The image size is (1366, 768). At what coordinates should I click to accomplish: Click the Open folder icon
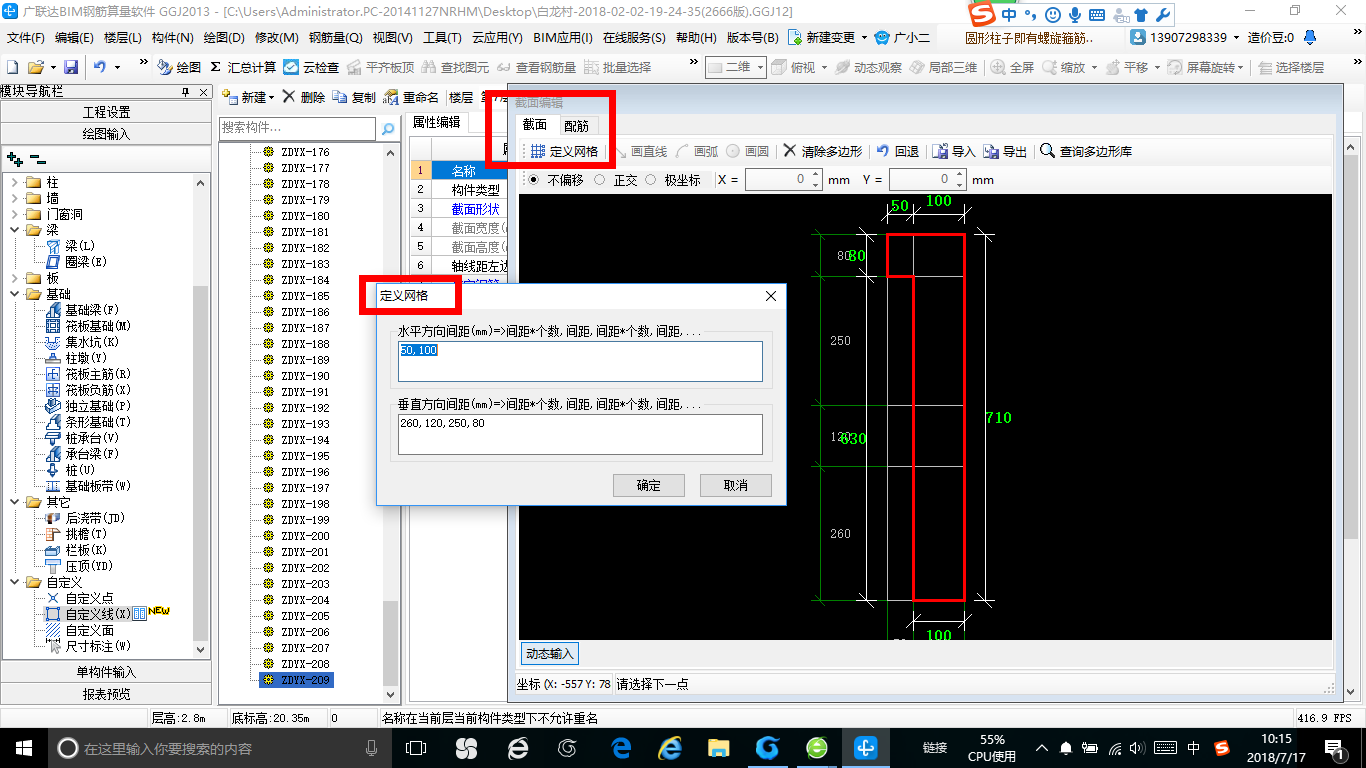pos(35,67)
